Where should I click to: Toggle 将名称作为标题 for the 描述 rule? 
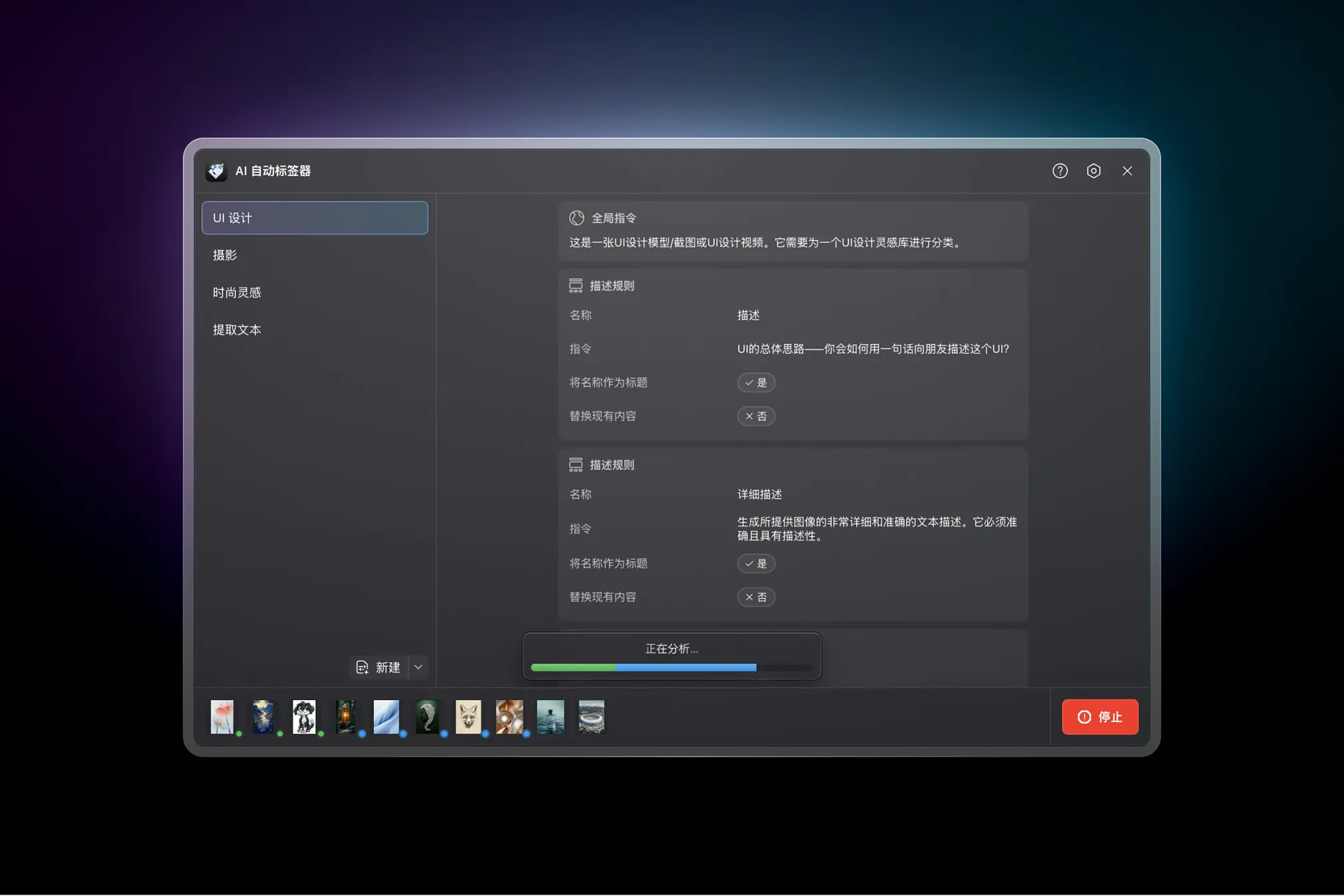(x=756, y=383)
